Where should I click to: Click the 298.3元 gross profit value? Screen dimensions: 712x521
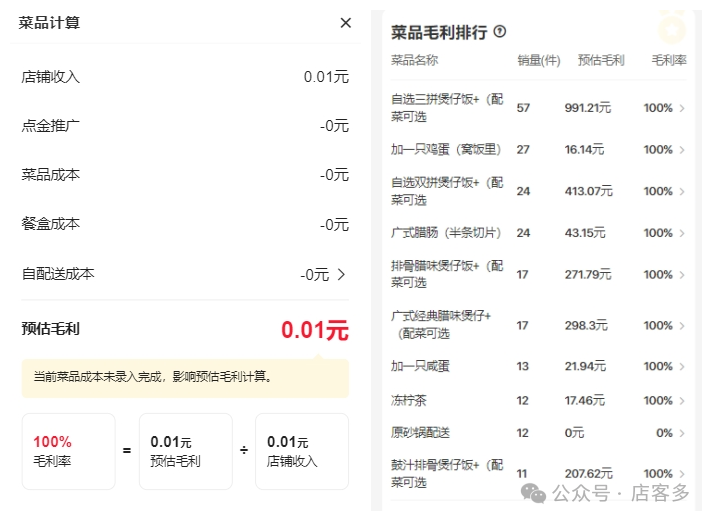[586, 326]
